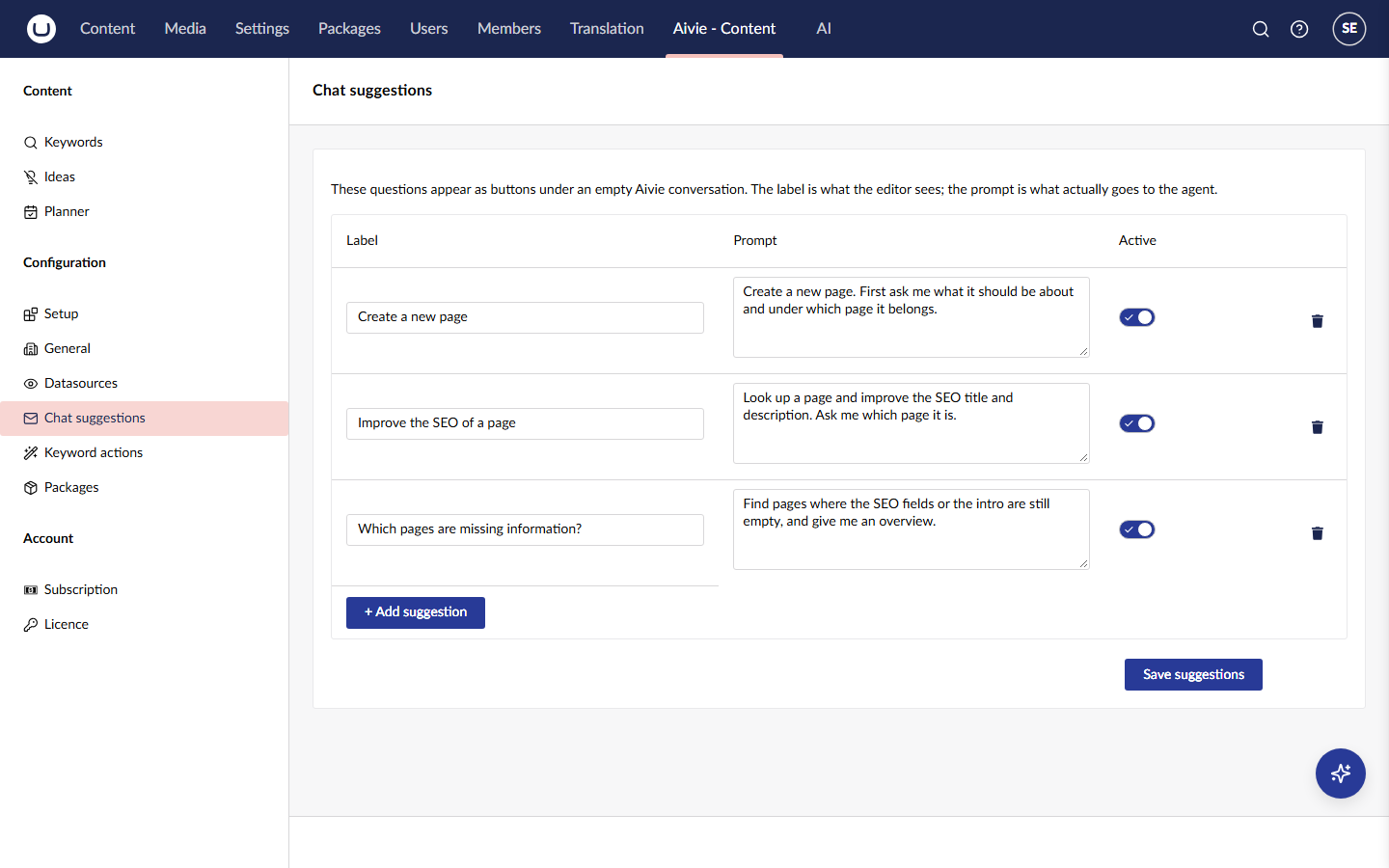The width and height of the screenshot is (1389, 868).
Task: Click the Ideas lightbulb icon in sidebar
Action: pyautogui.click(x=31, y=177)
